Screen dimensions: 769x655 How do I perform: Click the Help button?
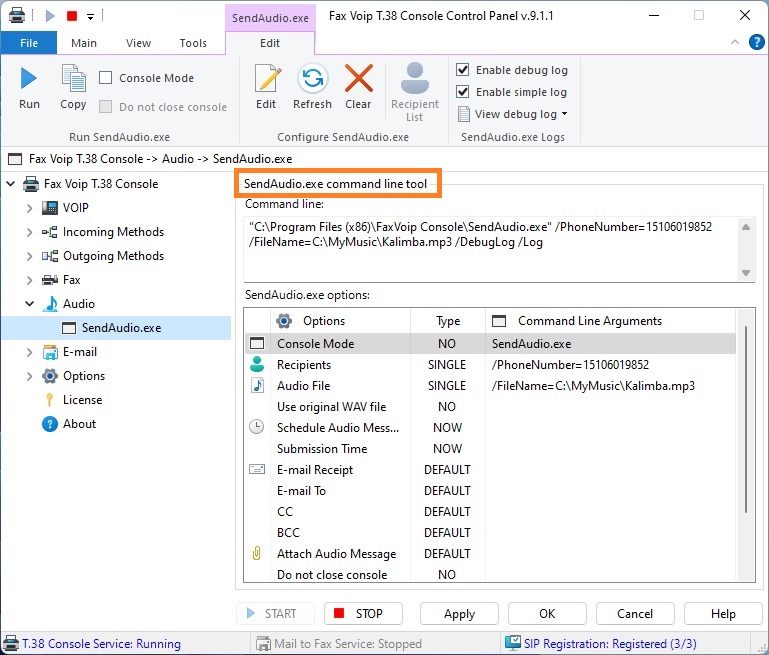(x=723, y=613)
